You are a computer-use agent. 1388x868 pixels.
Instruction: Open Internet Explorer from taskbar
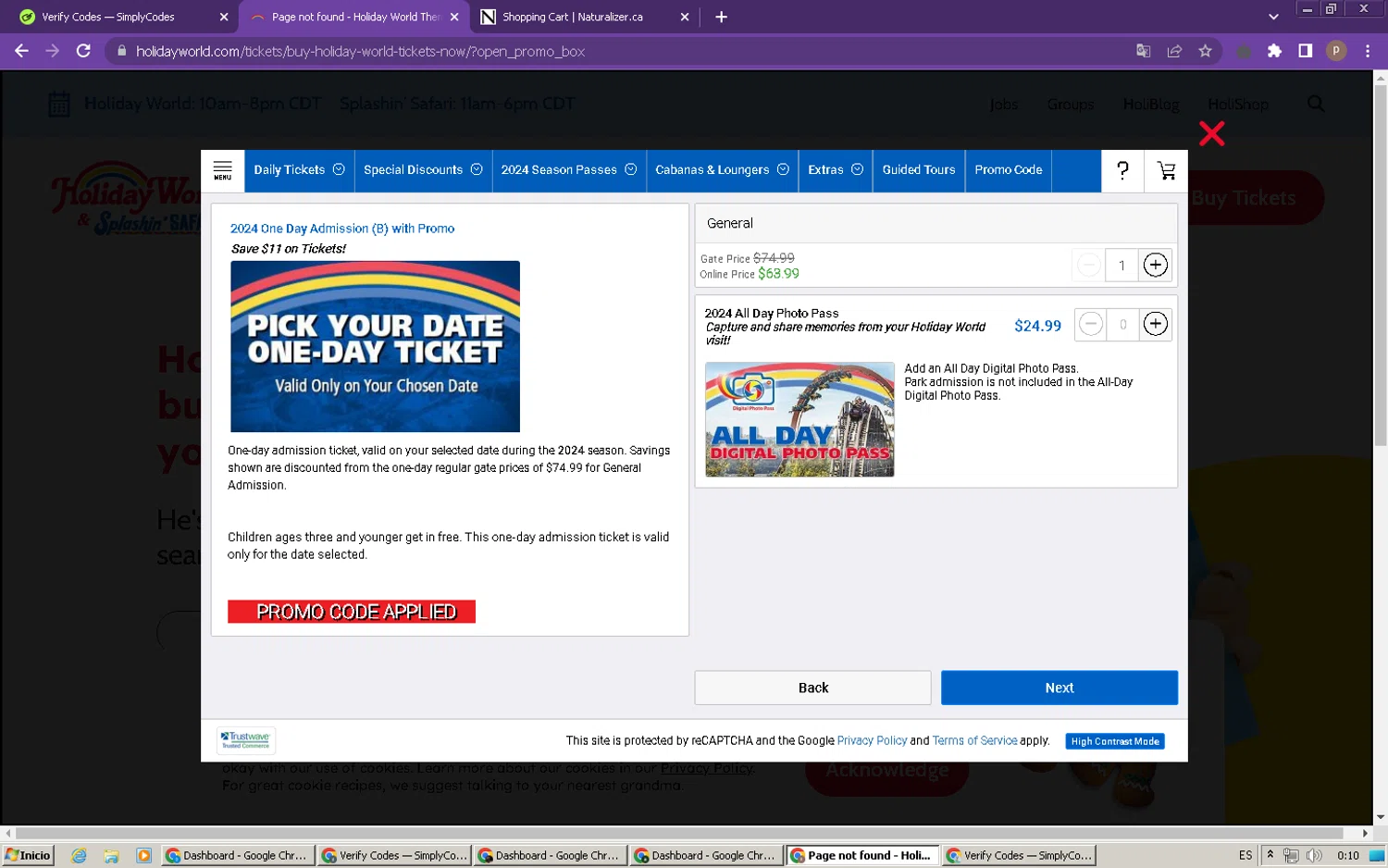click(80, 855)
